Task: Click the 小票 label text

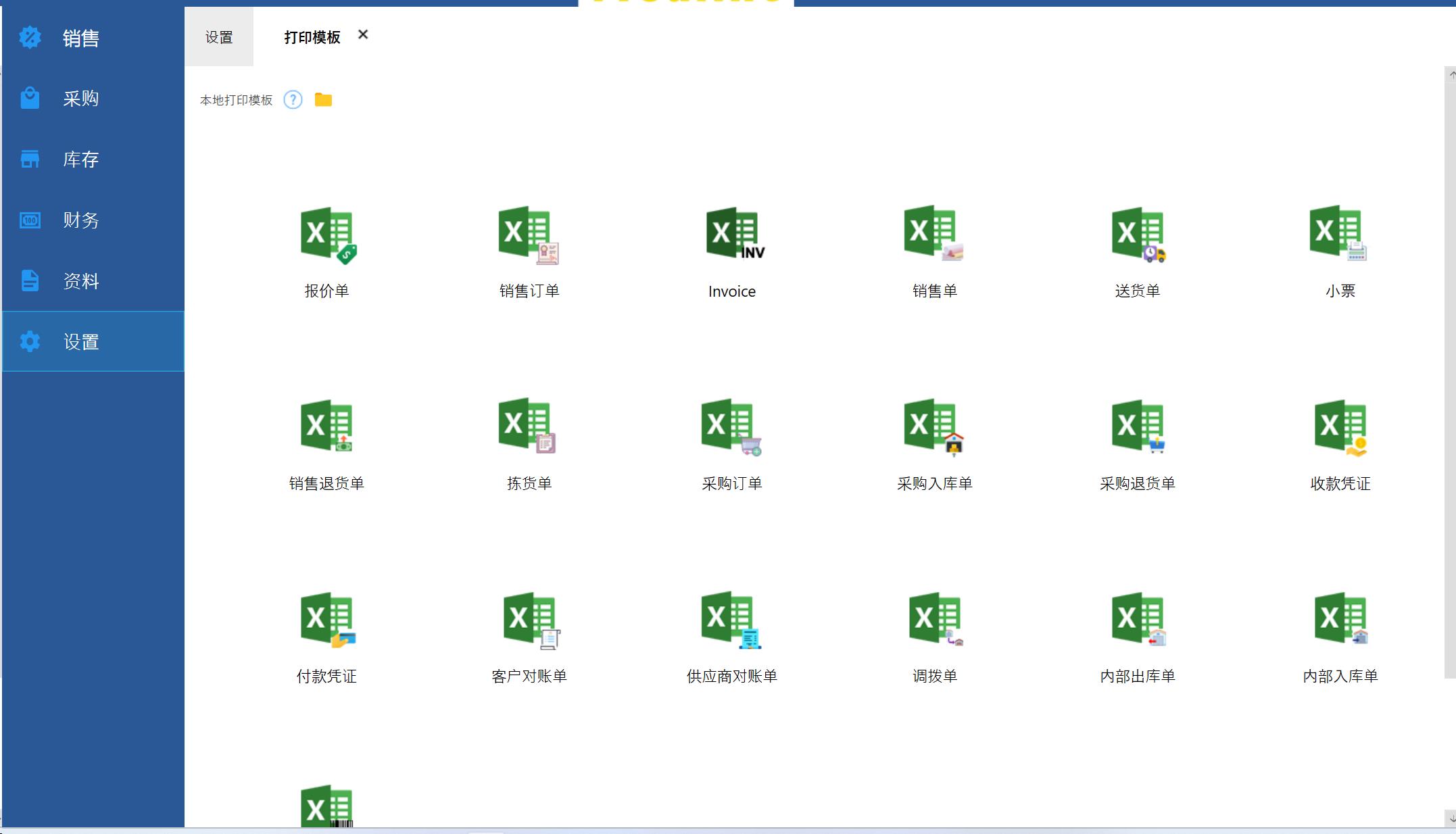Action: (x=1340, y=291)
